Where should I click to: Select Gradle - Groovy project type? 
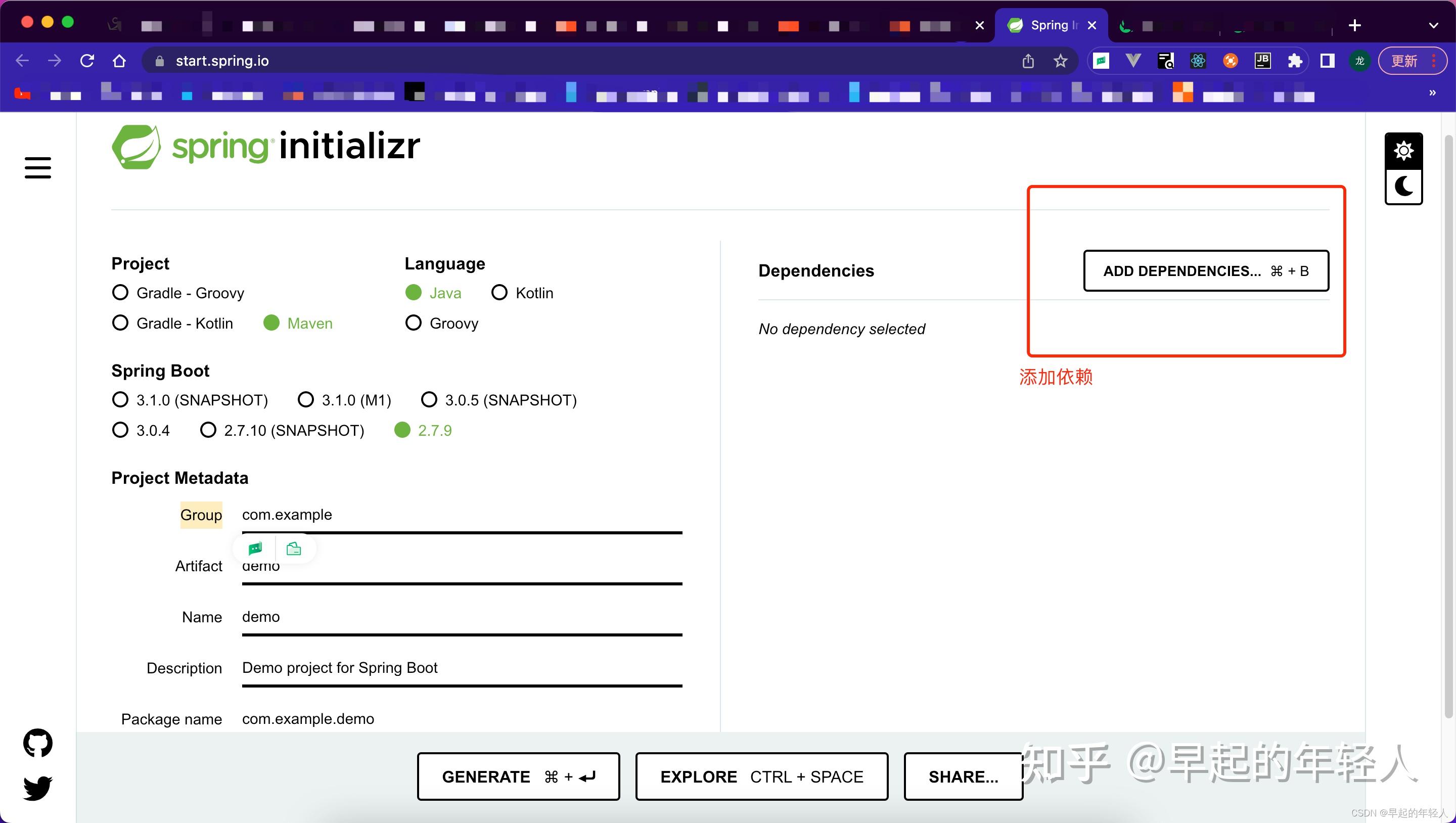tap(120, 292)
